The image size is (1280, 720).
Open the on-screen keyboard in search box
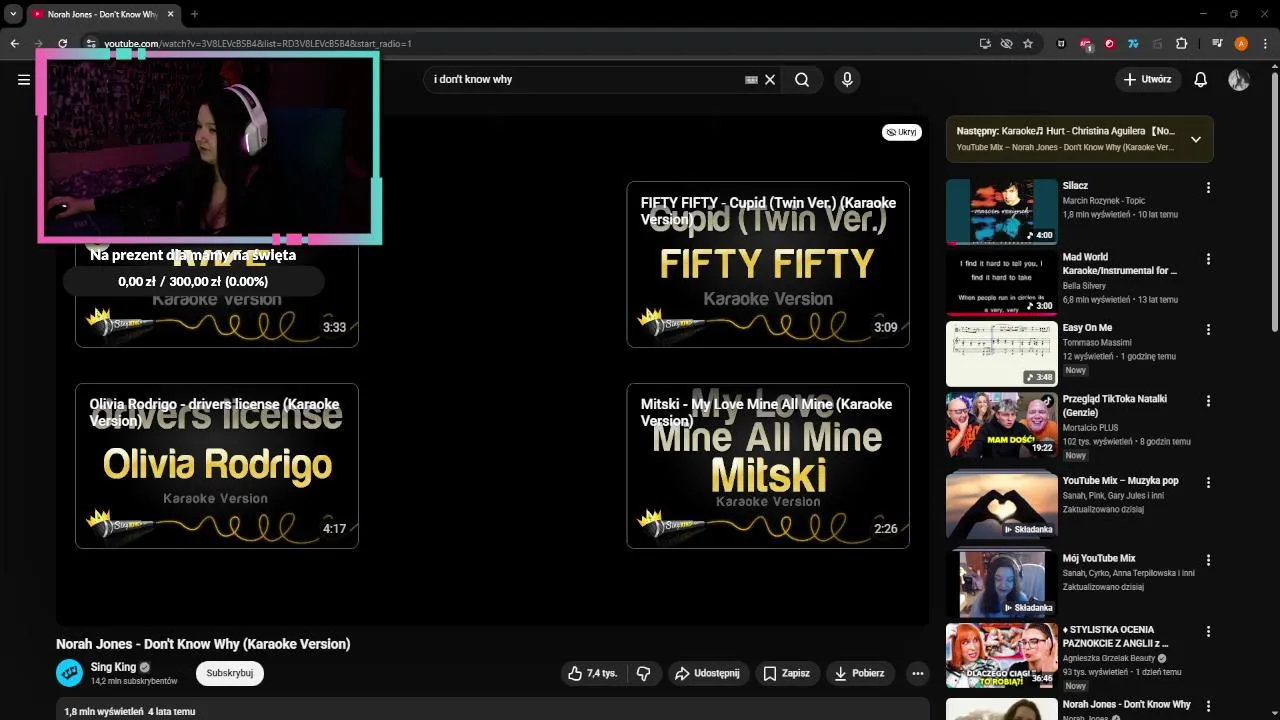[751, 80]
